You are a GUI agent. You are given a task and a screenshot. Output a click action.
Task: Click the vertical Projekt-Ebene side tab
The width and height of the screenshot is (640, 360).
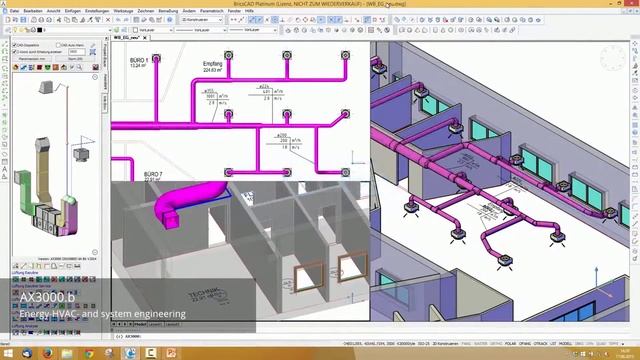coord(105,56)
